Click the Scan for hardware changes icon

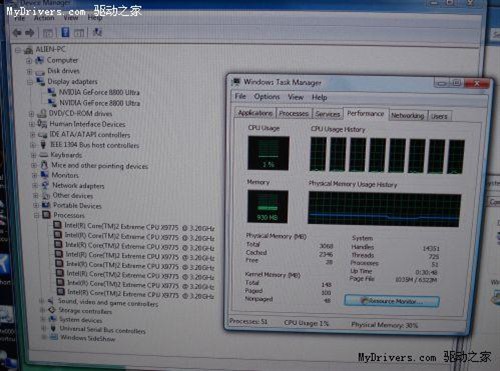(x=97, y=32)
